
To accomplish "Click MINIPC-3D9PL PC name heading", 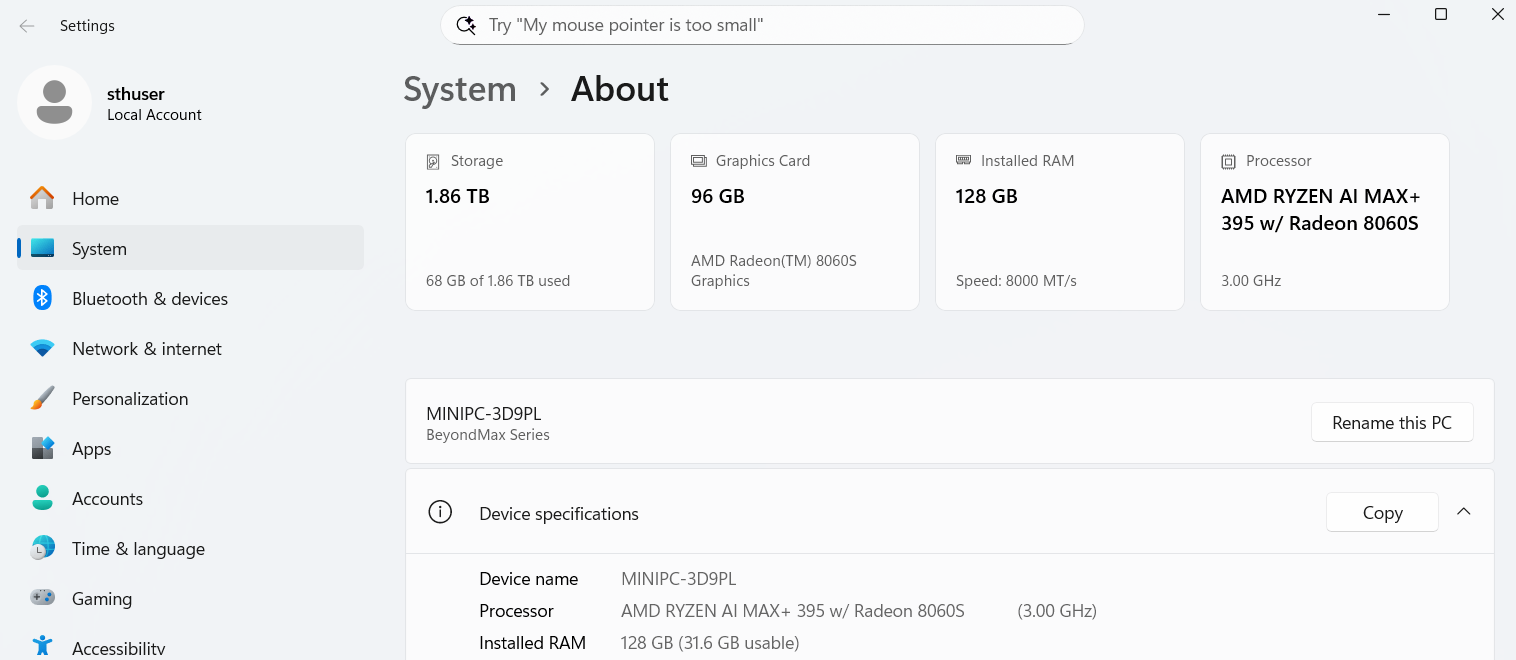I will [484, 414].
